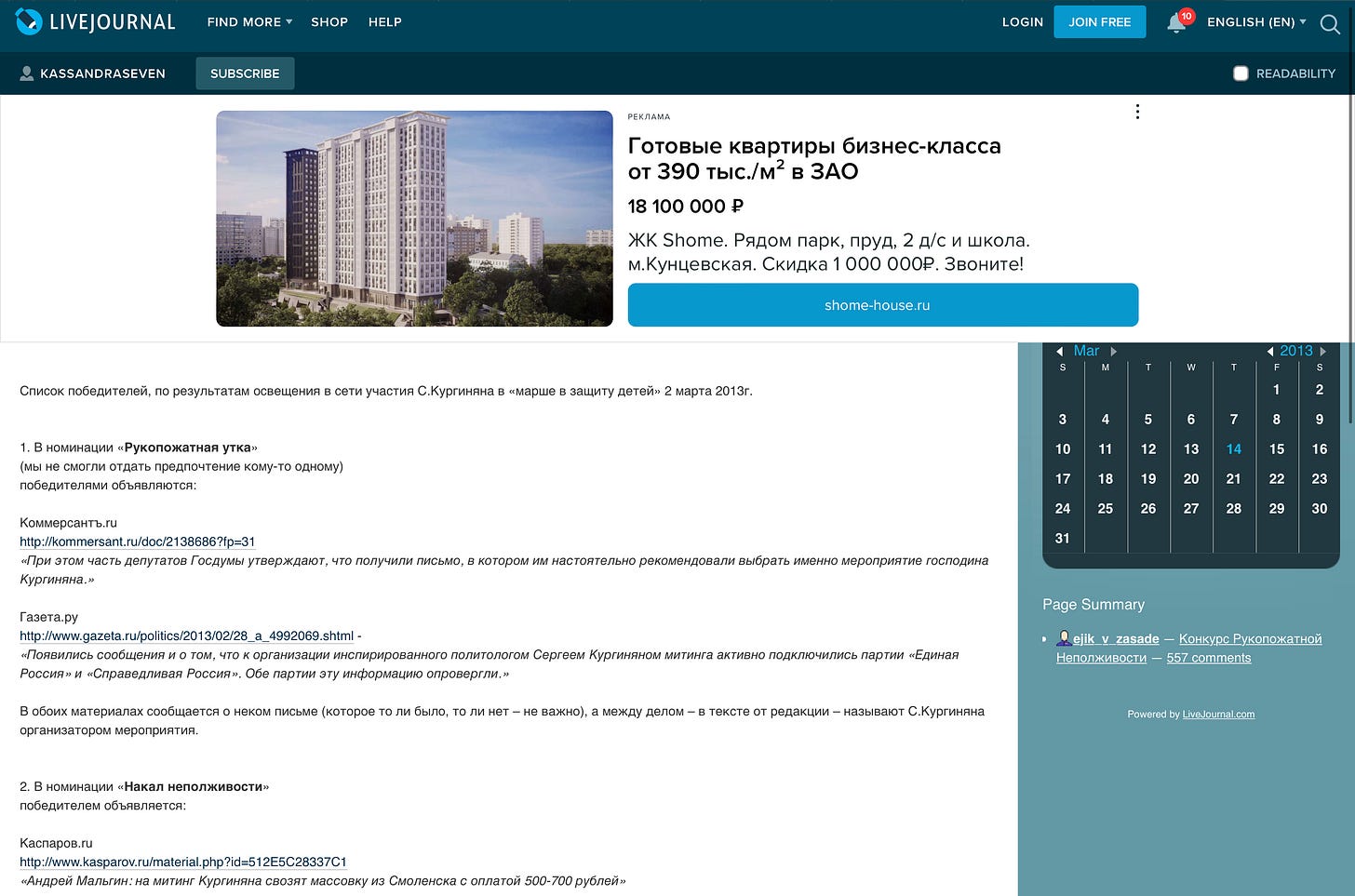Click the calendar date 25

click(x=1106, y=509)
